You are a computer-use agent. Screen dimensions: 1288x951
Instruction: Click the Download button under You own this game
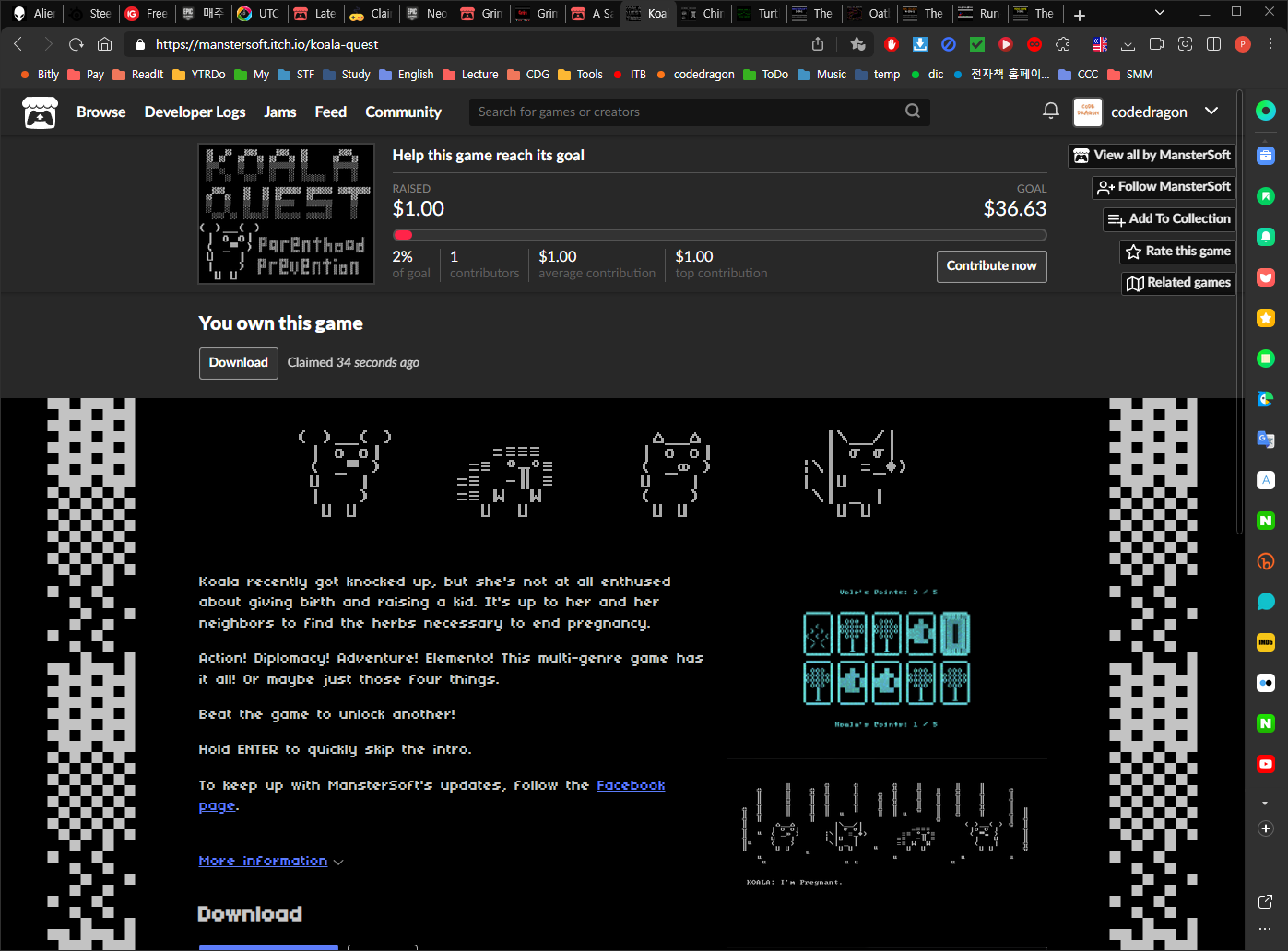click(x=239, y=363)
